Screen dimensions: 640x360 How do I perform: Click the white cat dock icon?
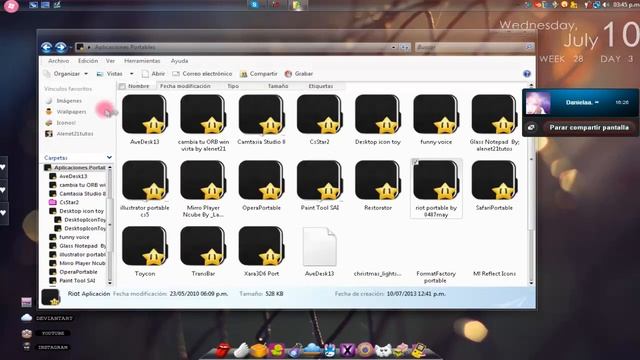coord(383,350)
